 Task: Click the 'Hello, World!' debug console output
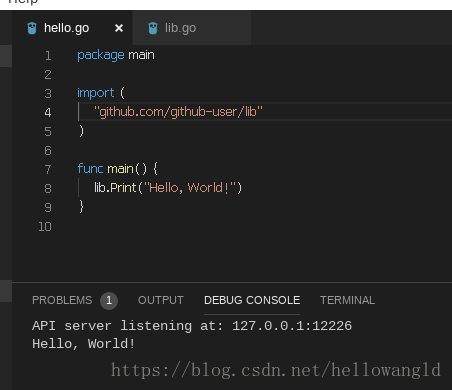[x=83, y=344]
